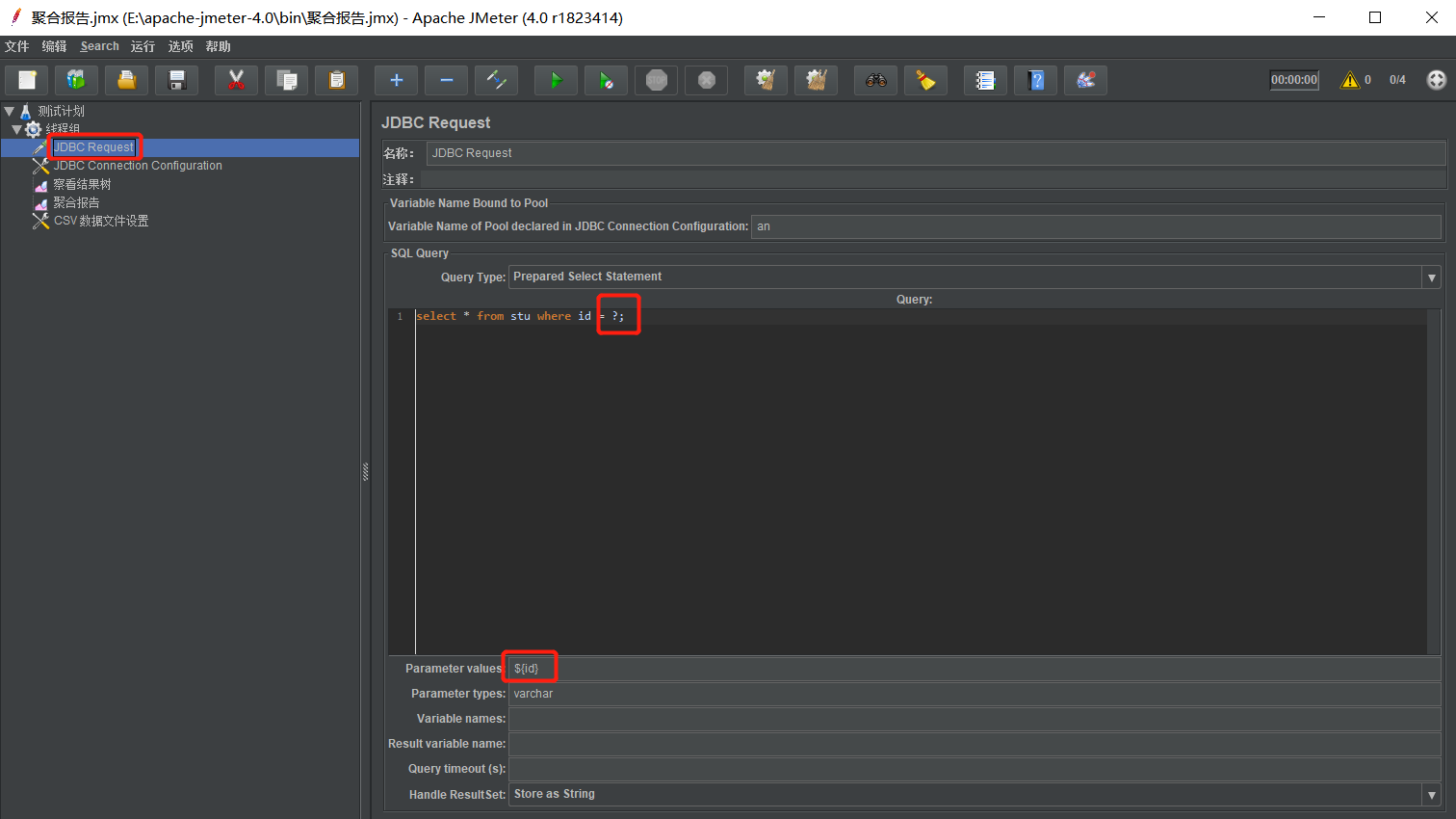The image size is (1456, 819).
Task: Click into the SQL query editor
Action: [921, 482]
